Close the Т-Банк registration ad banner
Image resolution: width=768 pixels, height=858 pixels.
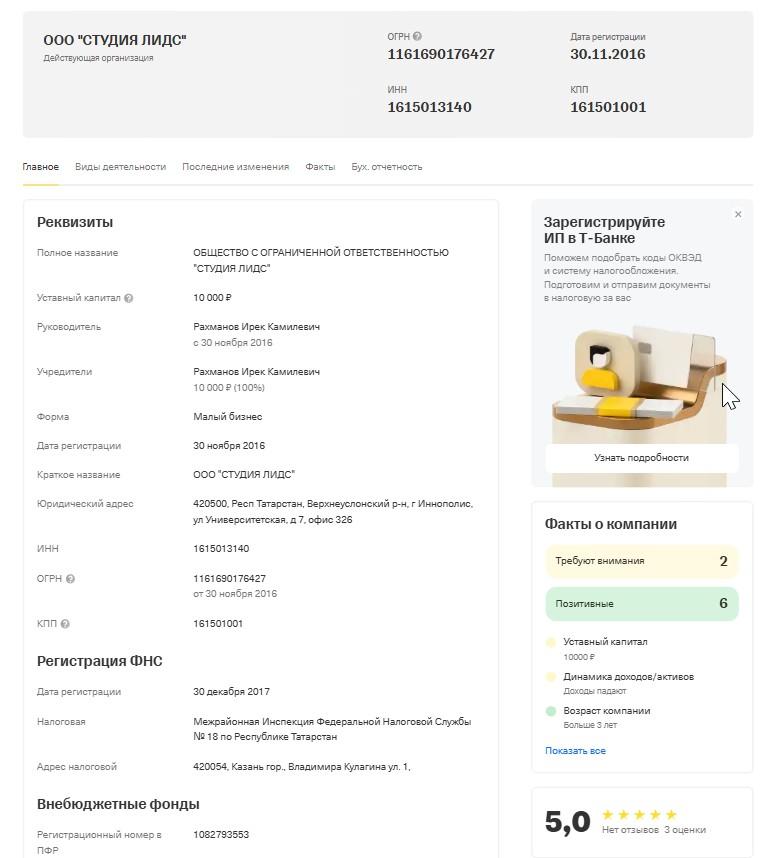click(738, 215)
